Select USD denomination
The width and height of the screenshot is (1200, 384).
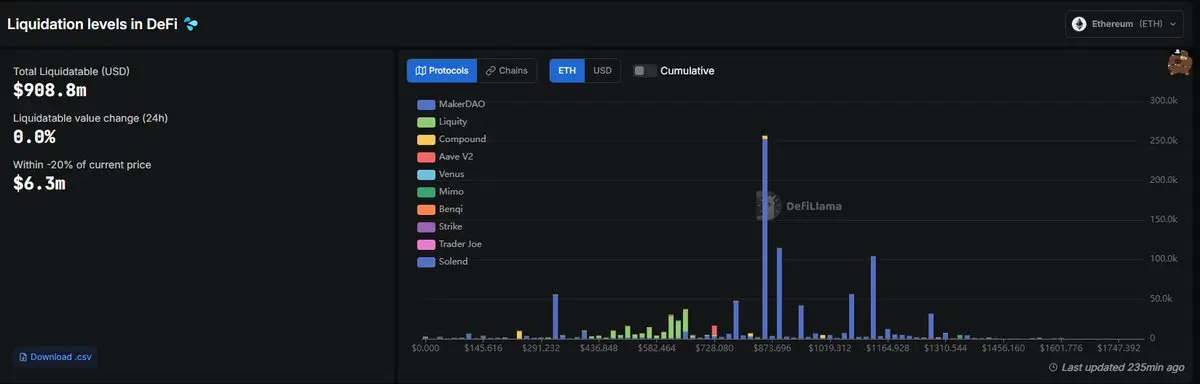click(x=602, y=71)
